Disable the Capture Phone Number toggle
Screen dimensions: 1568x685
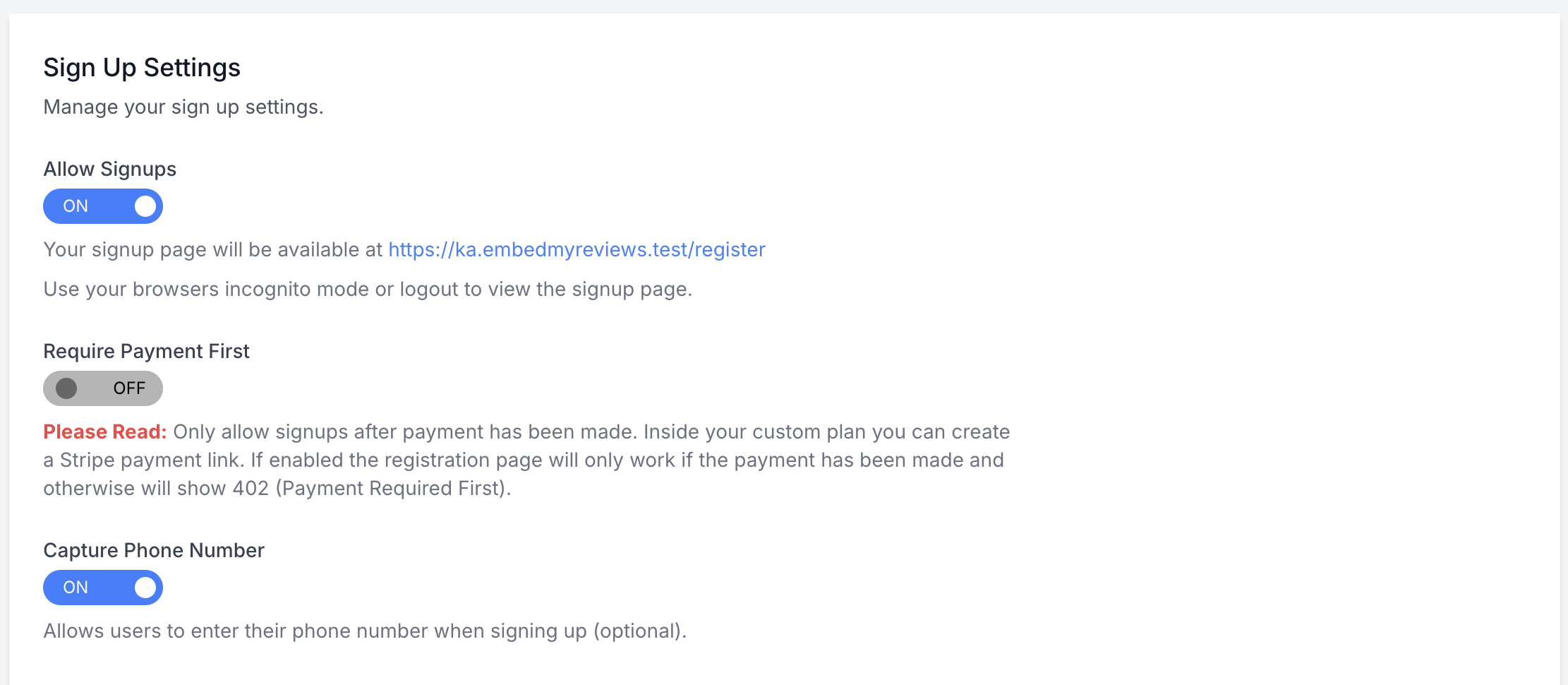(103, 588)
